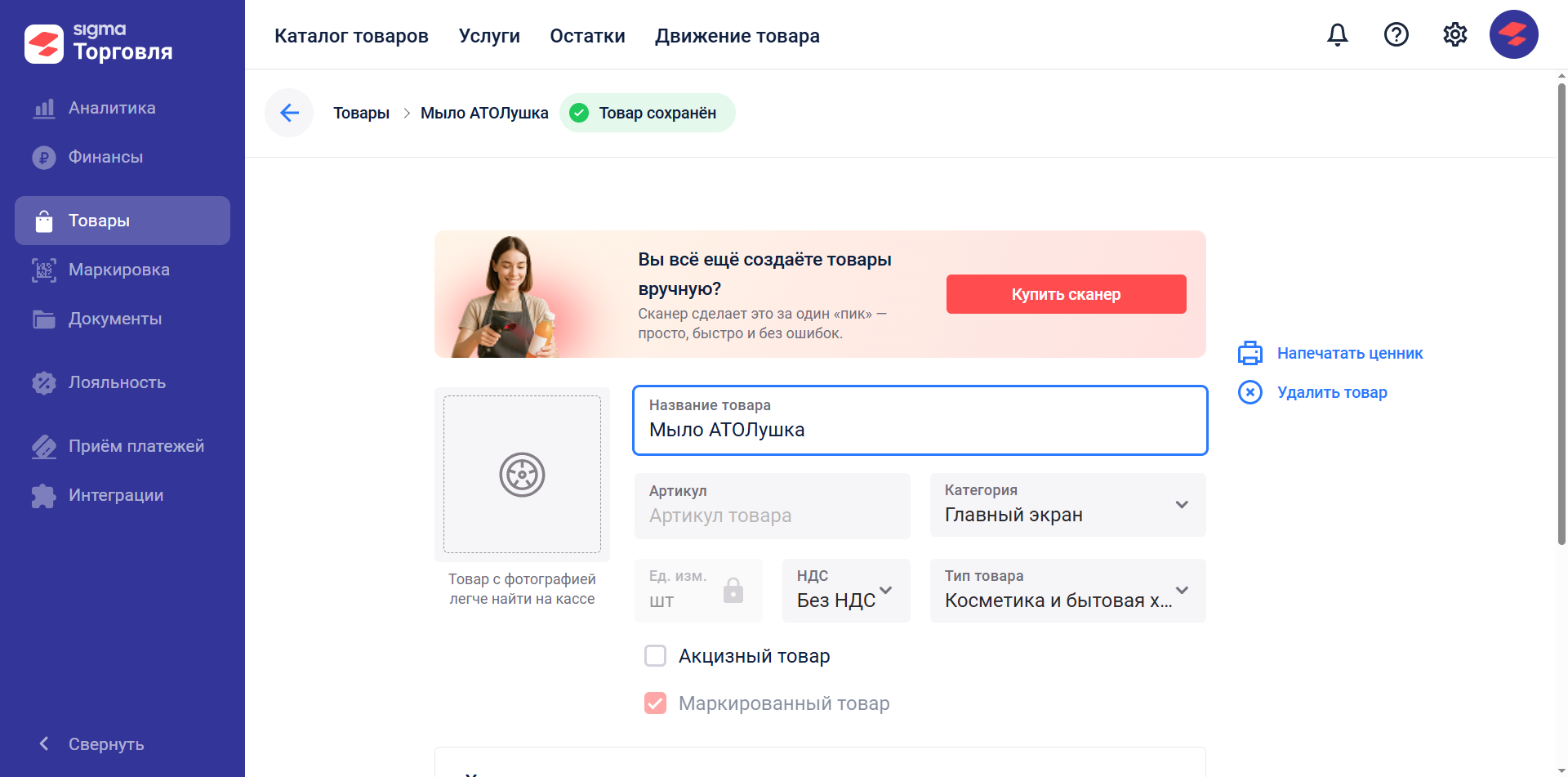Click the Артикул input field
The height and width of the screenshot is (777, 1568).
(x=773, y=506)
